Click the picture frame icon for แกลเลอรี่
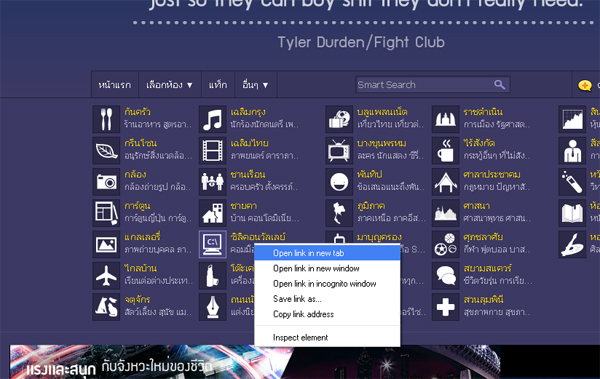Image resolution: width=600 pixels, height=379 pixels. point(106,244)
